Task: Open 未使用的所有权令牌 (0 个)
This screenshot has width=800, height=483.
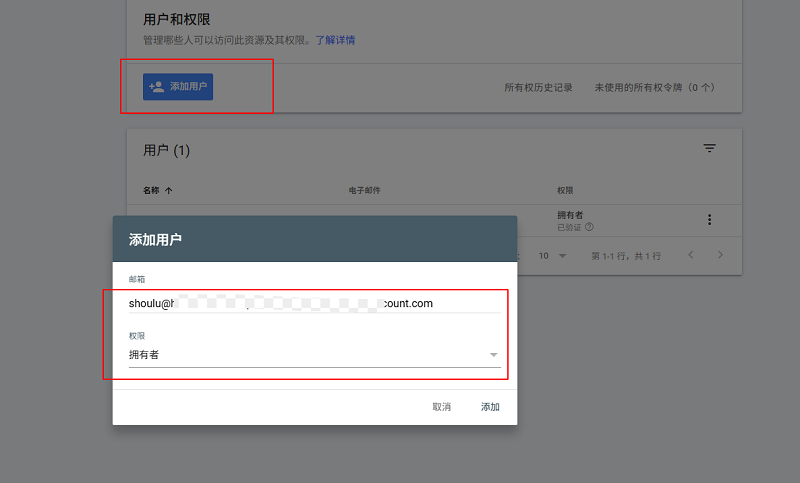Action: pos(655,88)
